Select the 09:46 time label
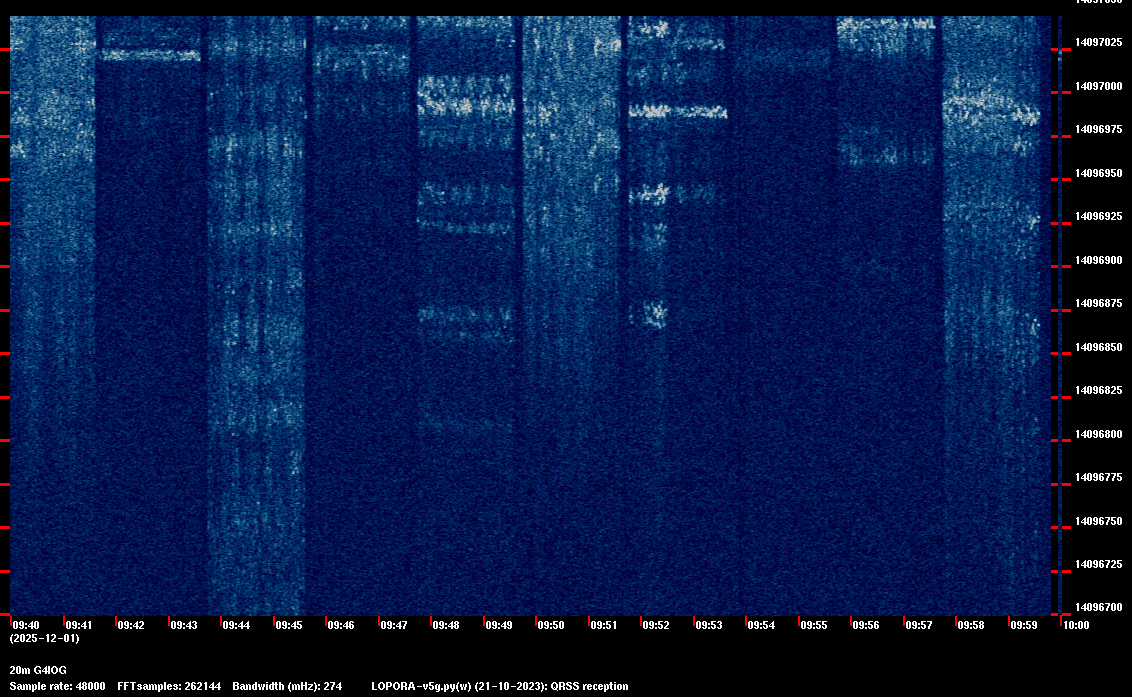The image size is (1132, 697). [341, 625]
